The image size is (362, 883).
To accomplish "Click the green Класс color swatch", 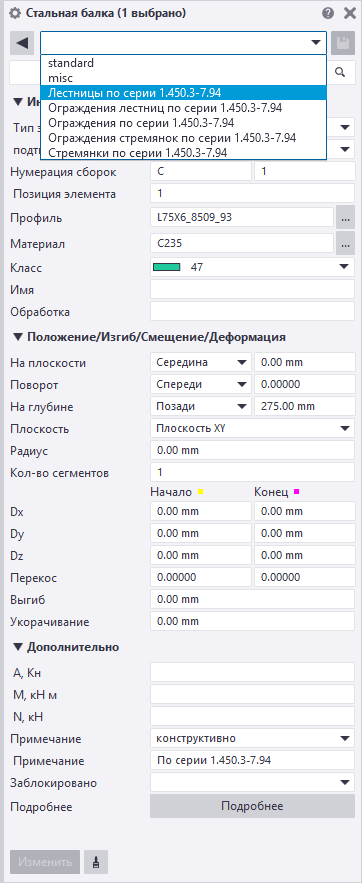I will click(x=167, y=267).
